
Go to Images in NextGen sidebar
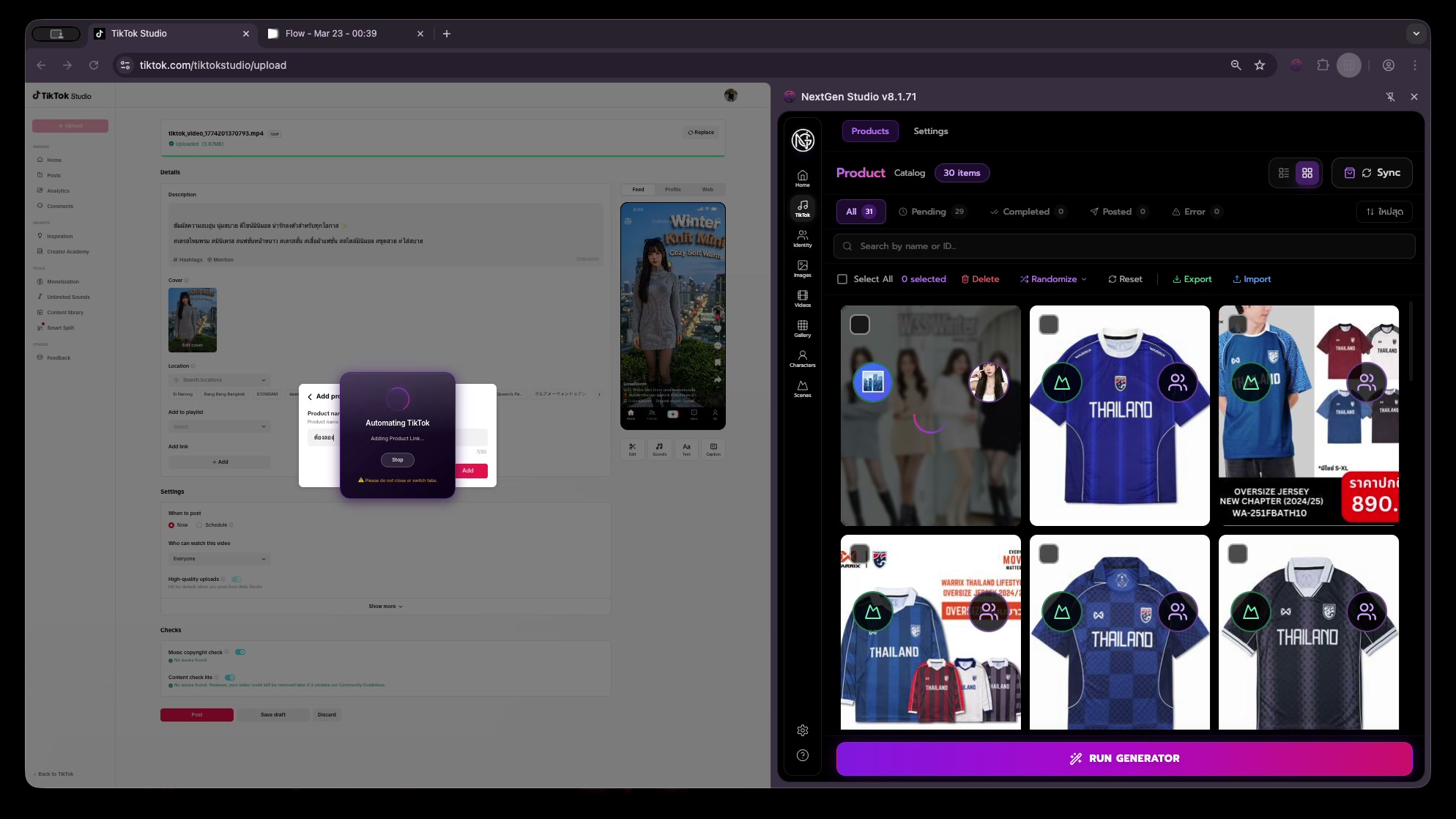click(803, 268)
